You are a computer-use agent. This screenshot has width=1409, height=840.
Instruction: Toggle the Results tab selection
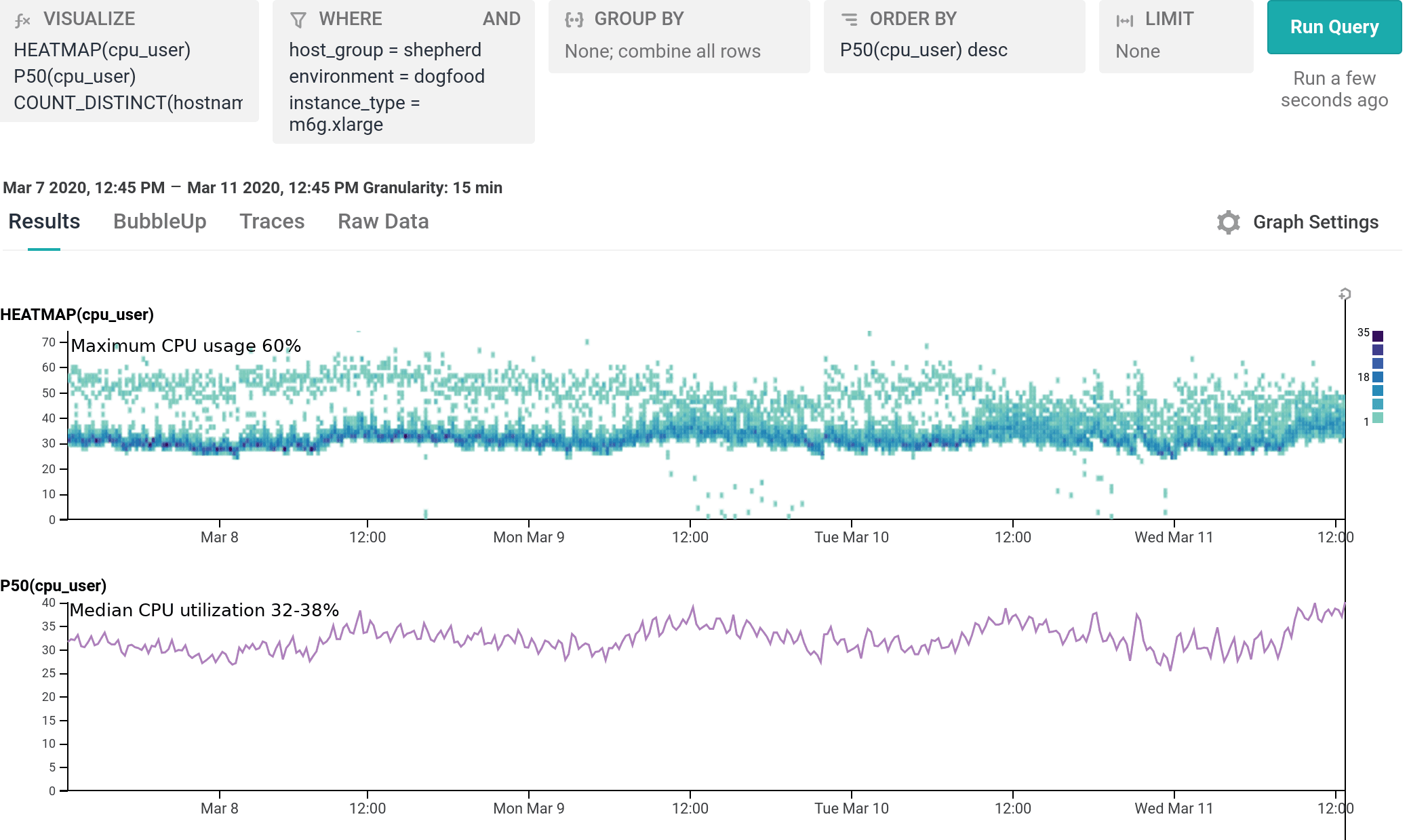tap(43, 222)
